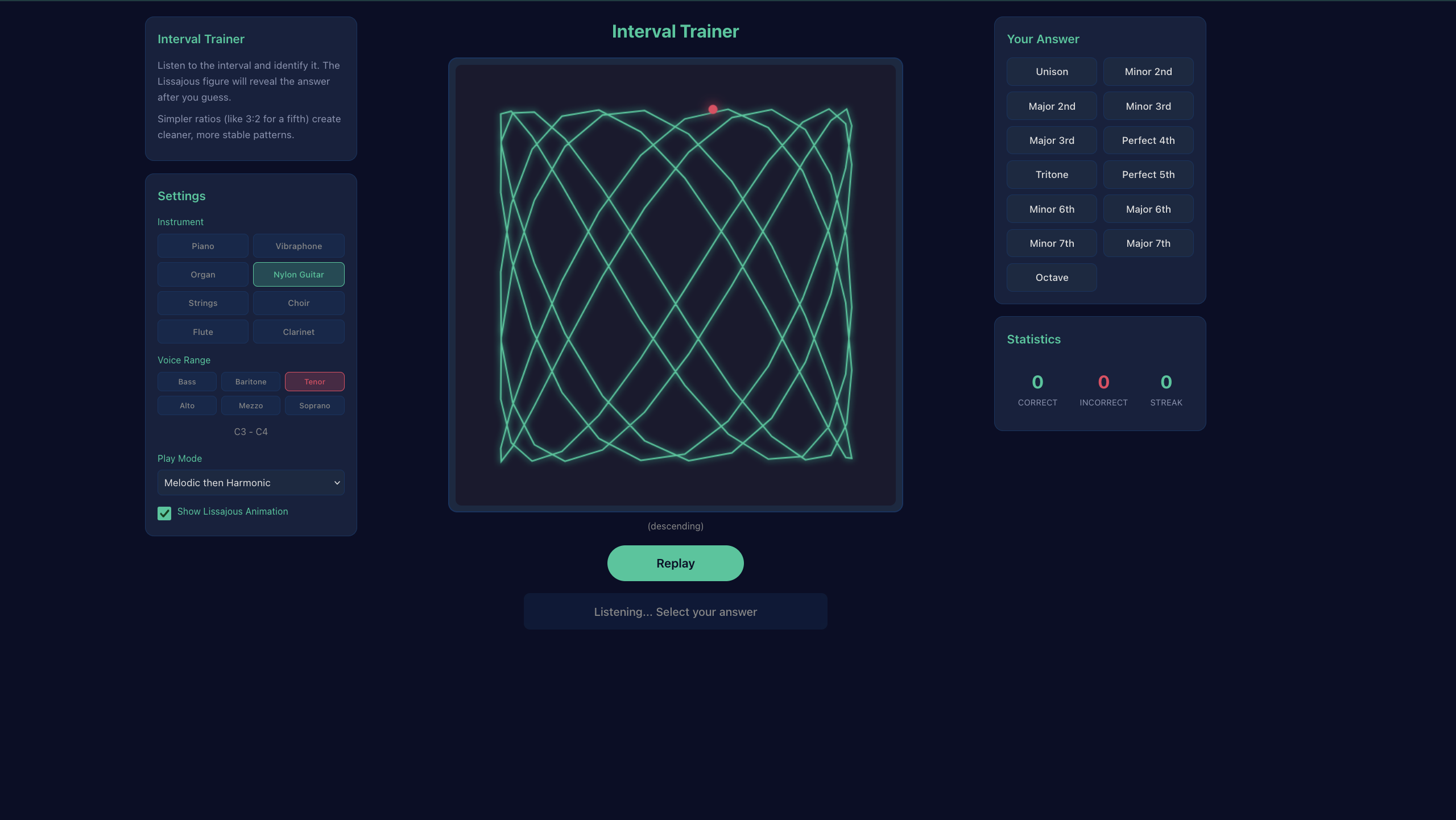Answer with Unison
Screen dimensions: 1456x820
point(1052,72)
